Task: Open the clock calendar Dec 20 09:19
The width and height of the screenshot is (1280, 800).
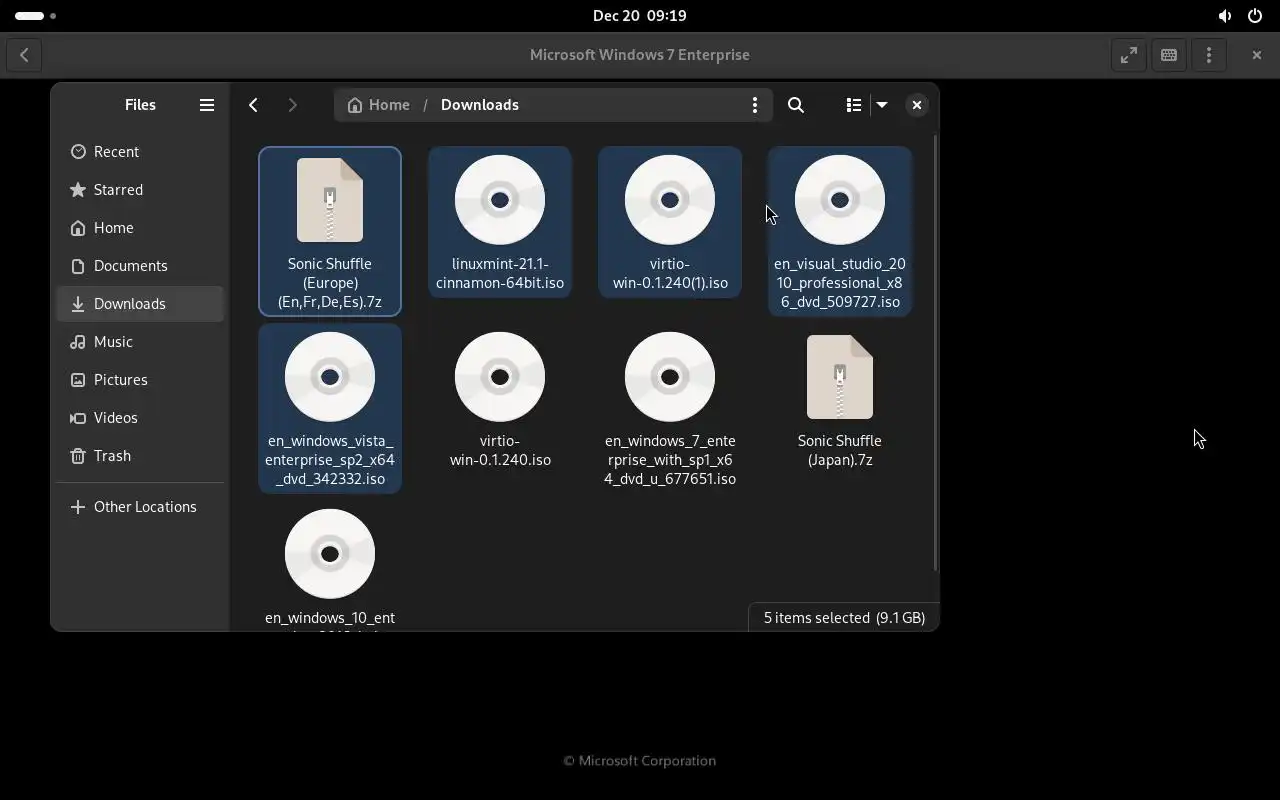Action: click(640, 16)
